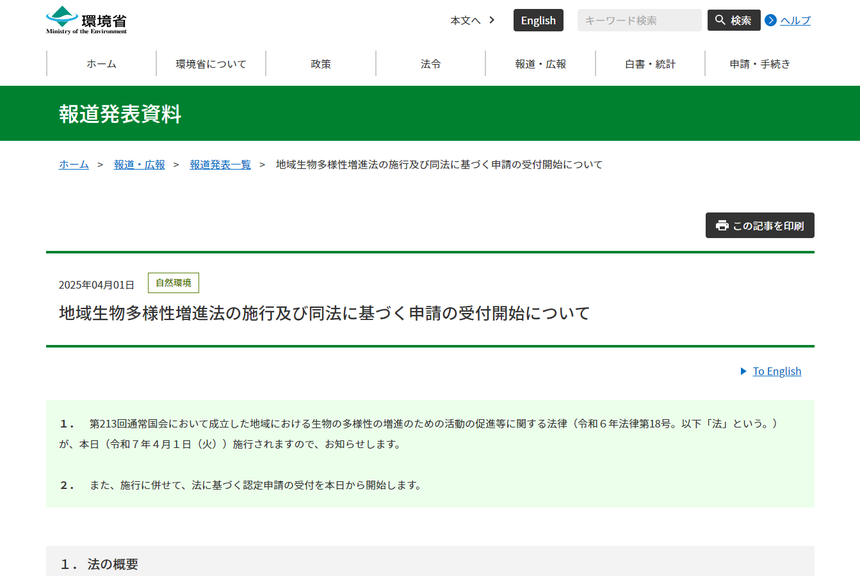
Task: Click the 自然環境 category tag
Action: coord(173,283)
